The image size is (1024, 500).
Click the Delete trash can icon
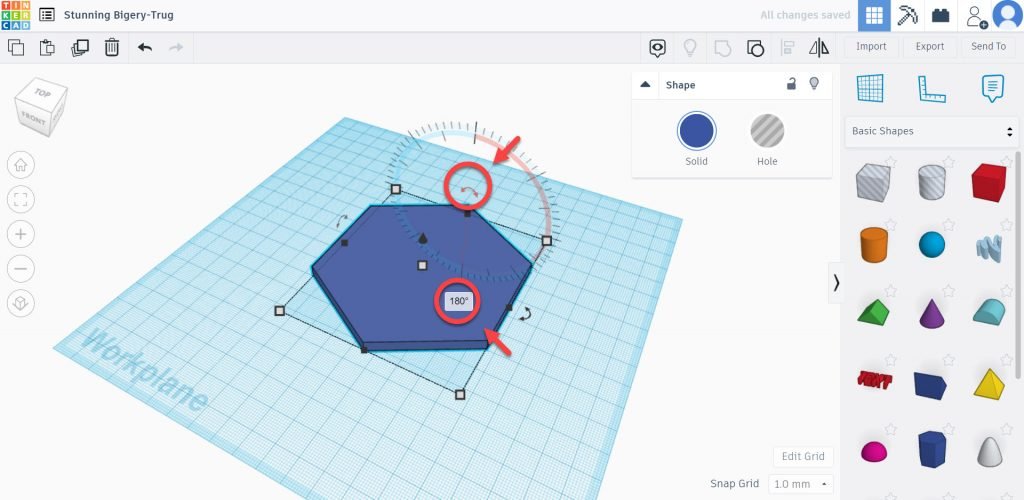click(x=112, y=47)
